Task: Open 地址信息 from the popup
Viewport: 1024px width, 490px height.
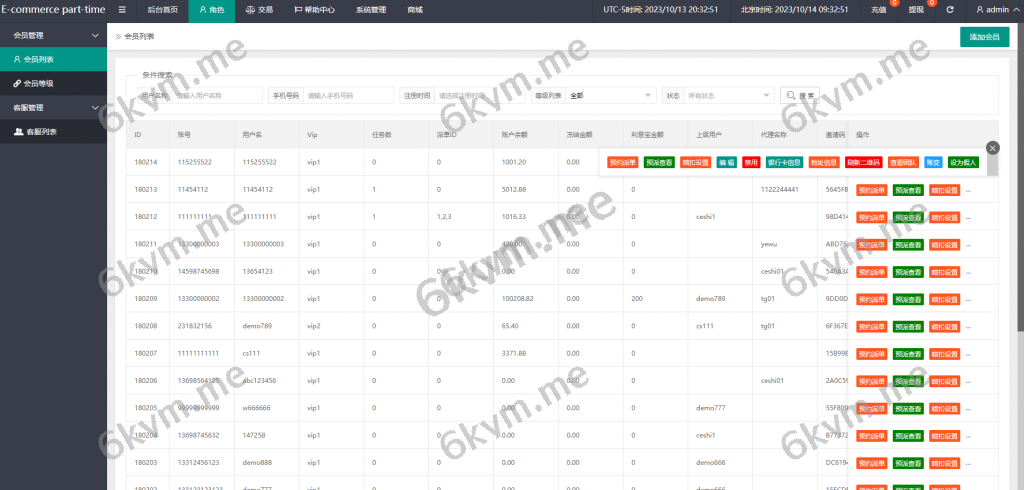Action: coord(824,162)
